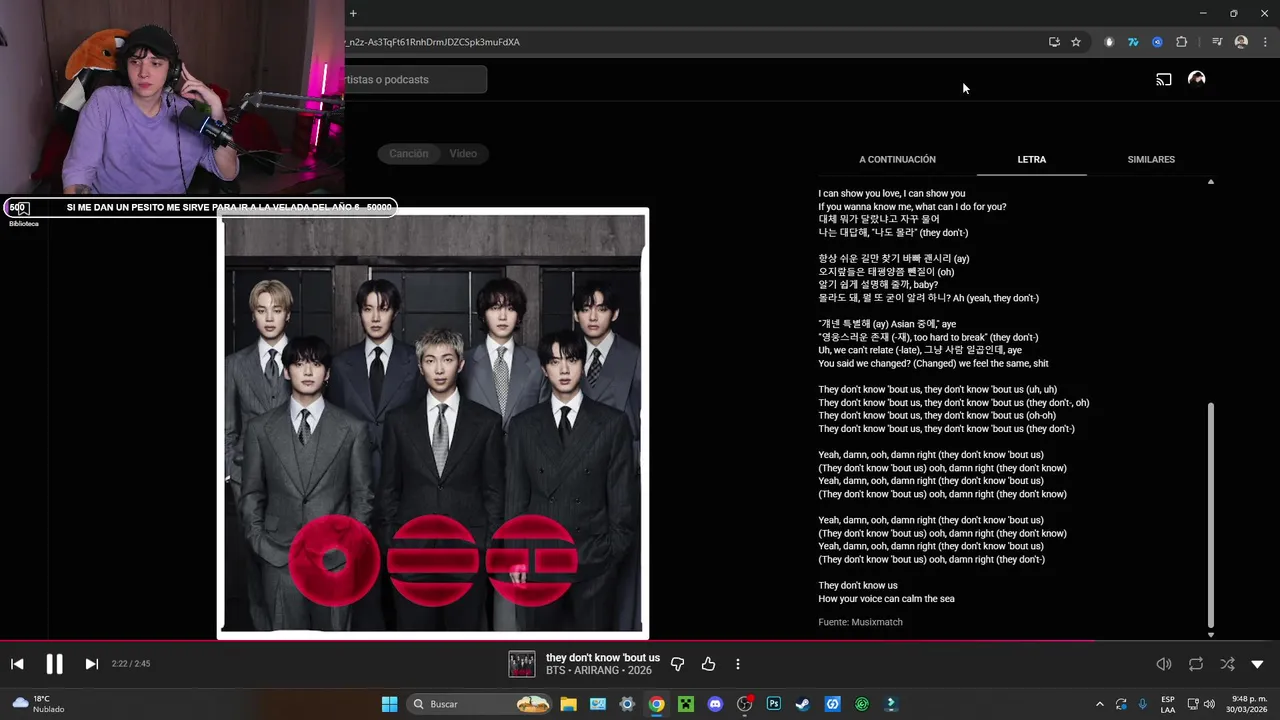Open the grey hand extension icon
Image resolution: width=1280 pixels, height=720 pixels.
1109,42
